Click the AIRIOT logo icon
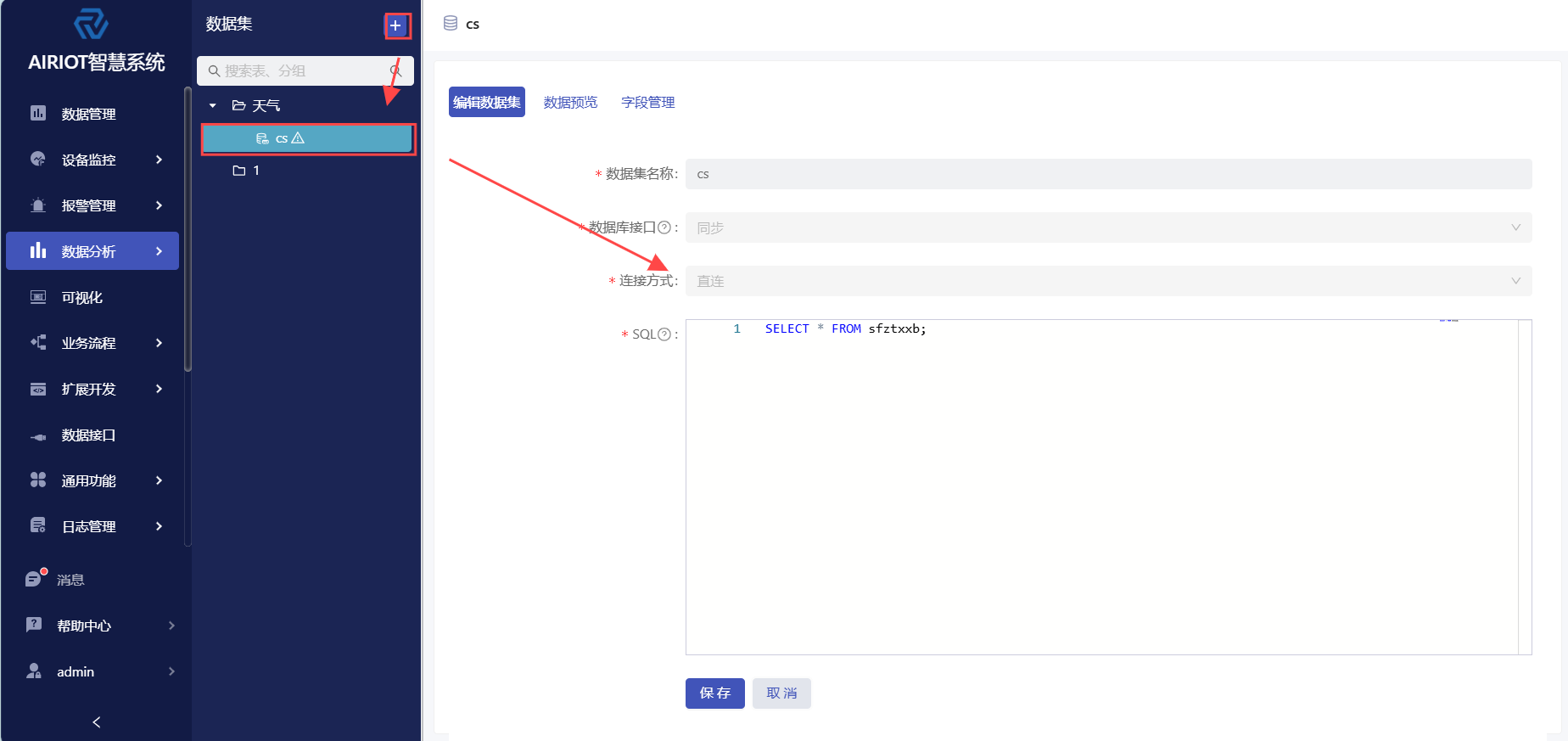 91,24
